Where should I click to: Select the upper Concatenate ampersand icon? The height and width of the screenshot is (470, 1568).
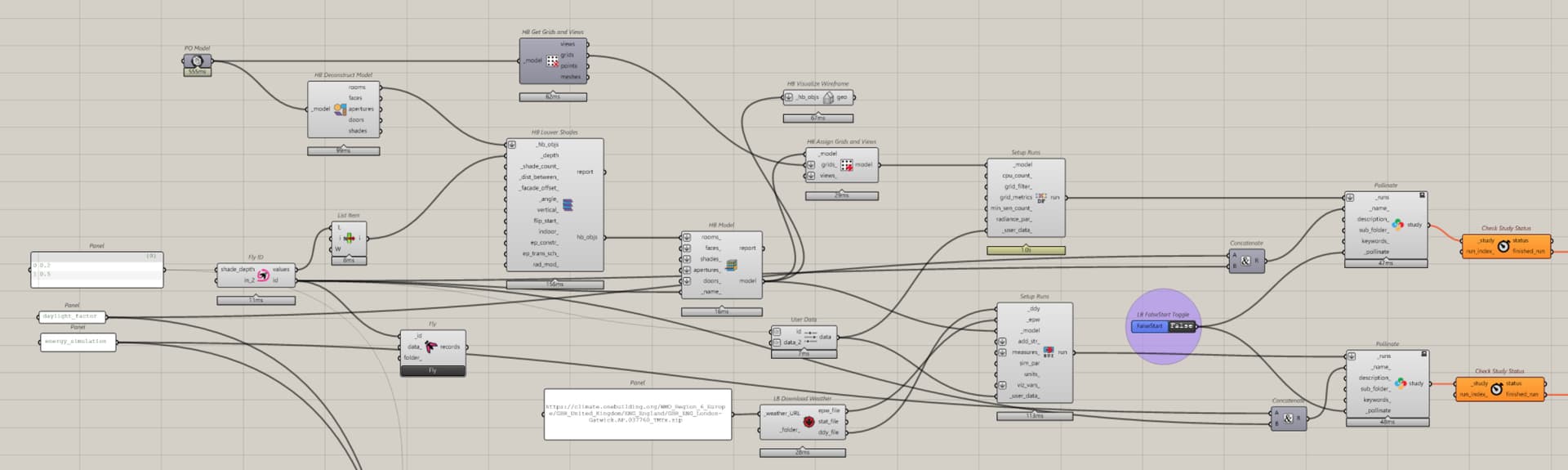tap(1245, 261)
